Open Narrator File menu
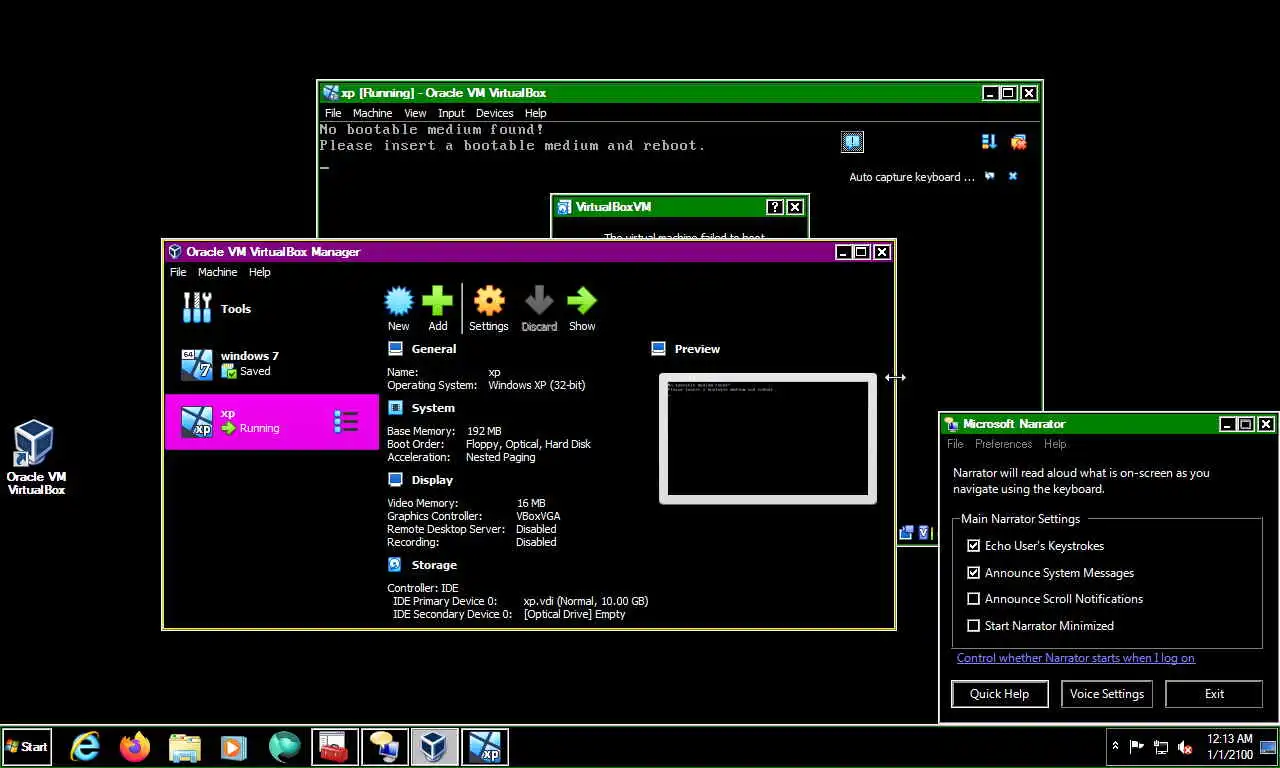The image size is (1280, 768). pyautogui.click(x=955, y=444)
